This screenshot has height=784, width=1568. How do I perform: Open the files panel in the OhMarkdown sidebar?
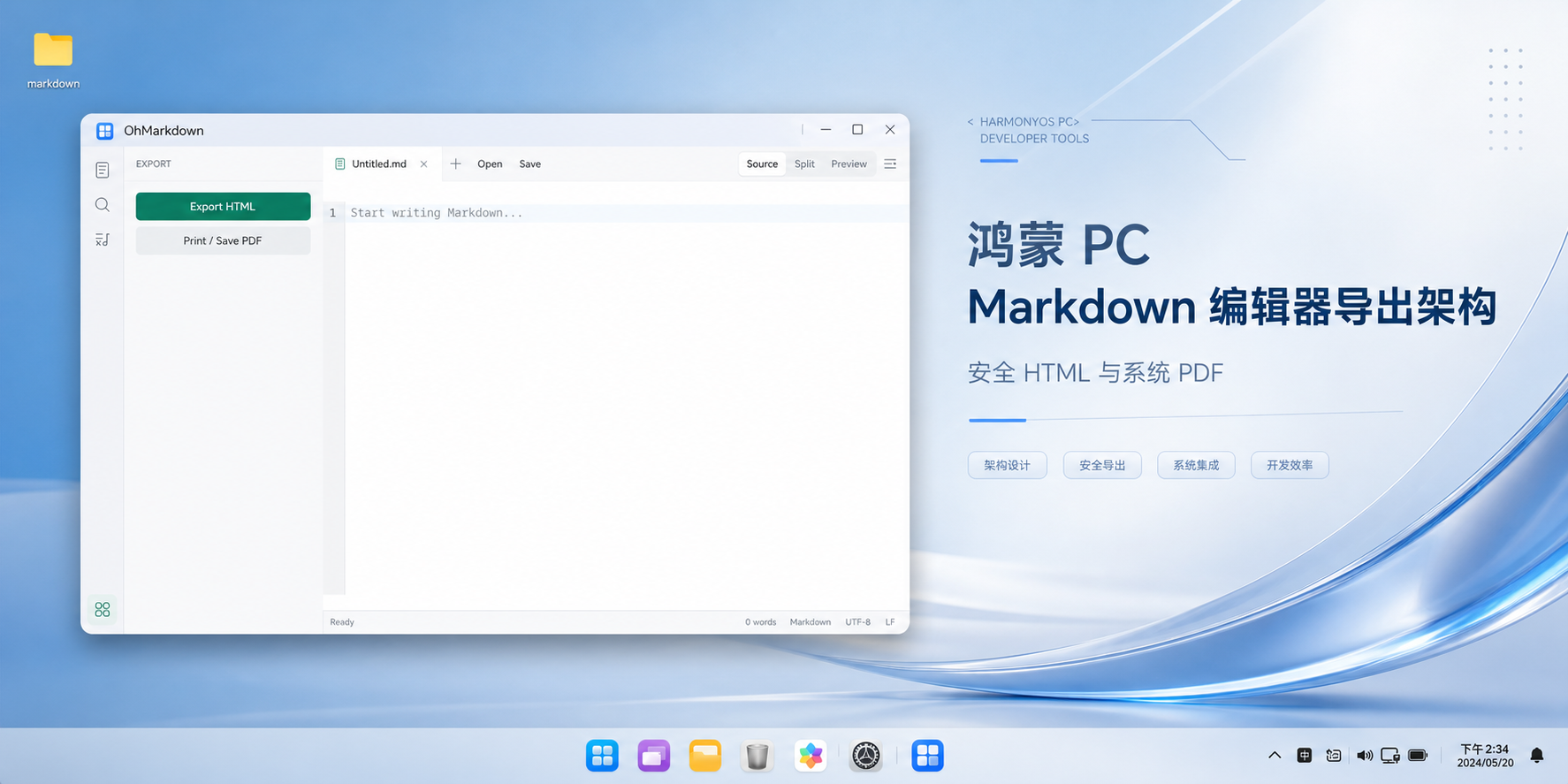(x=103, y=170)
